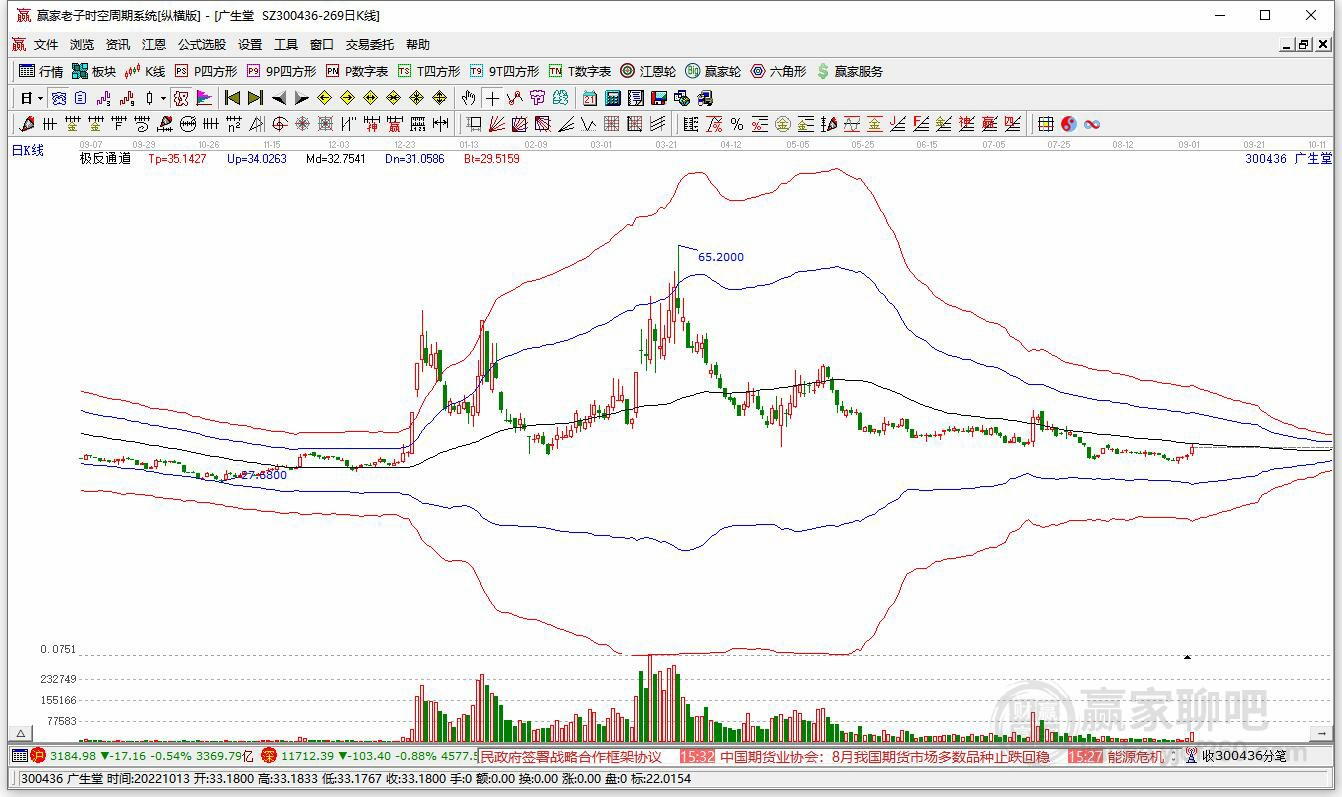Click the 300436 广生堂 stock label
The width and height of the screenshot is (1342, 797).
1288,158
